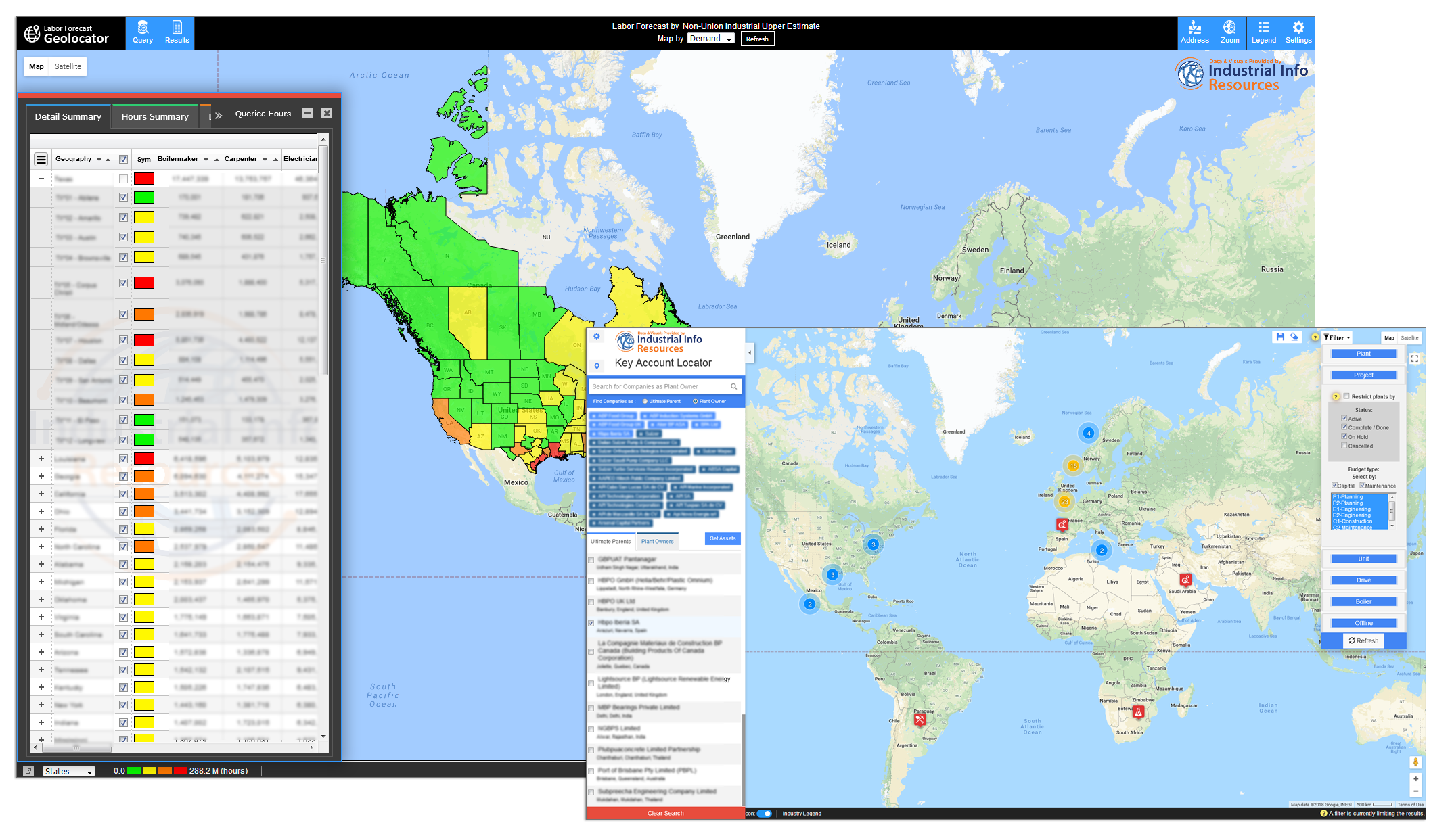Open the Query panel

(x=142, y=32)
